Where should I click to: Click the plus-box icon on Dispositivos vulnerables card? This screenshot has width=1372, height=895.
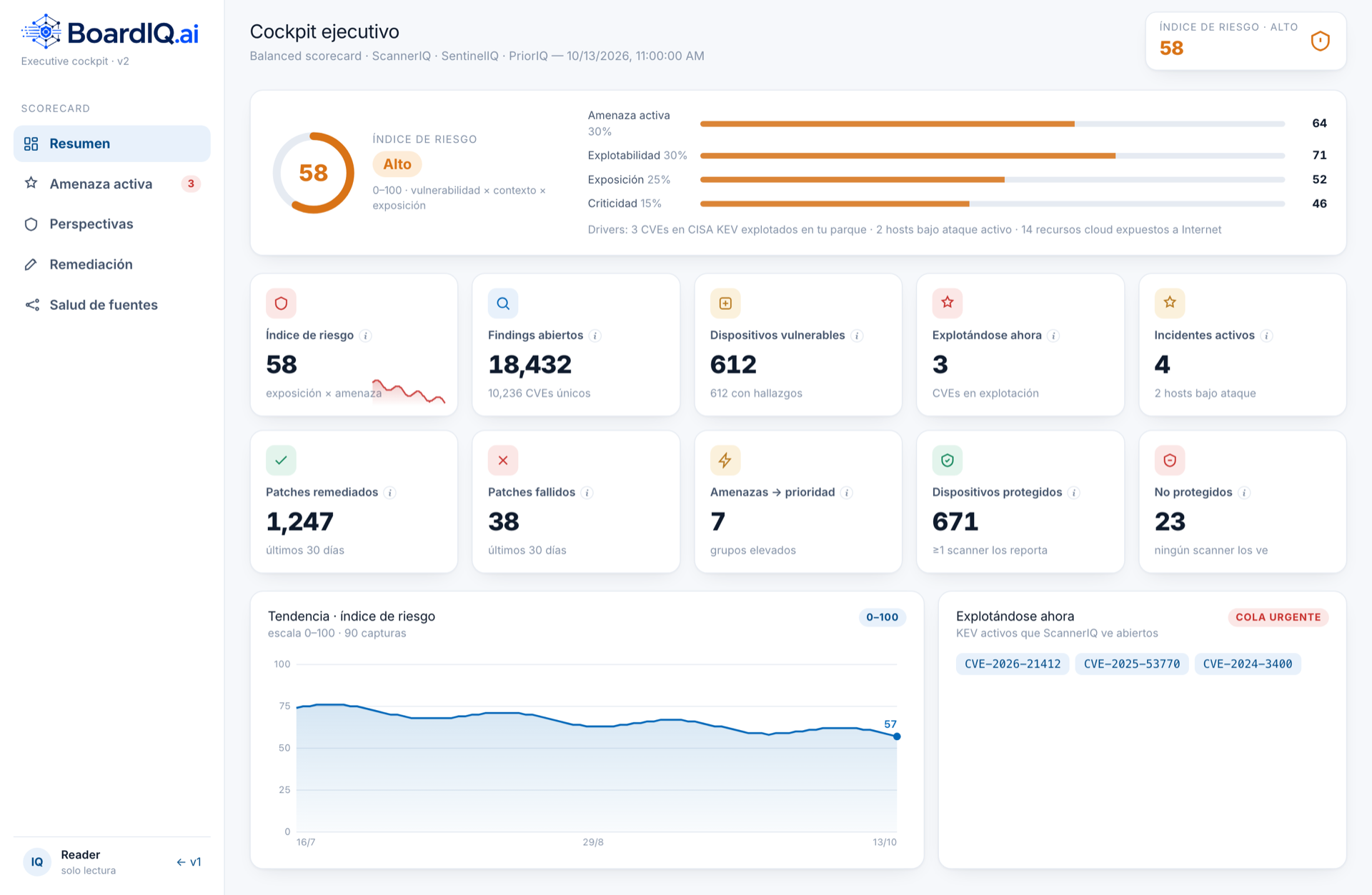pos(725,304)
